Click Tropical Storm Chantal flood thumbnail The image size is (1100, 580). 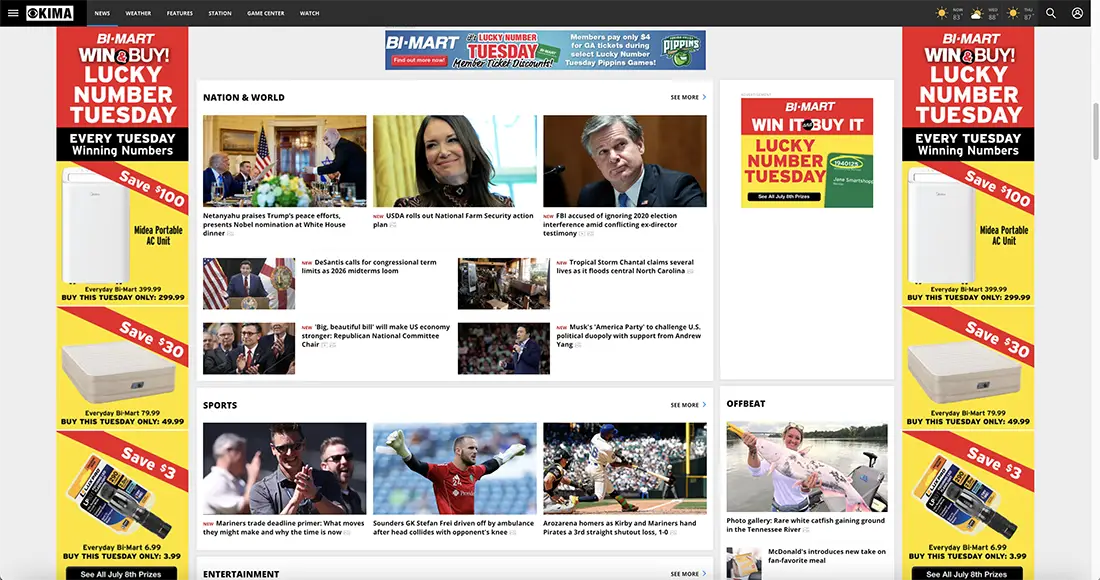pyautogui.click(x=504, y=283)
